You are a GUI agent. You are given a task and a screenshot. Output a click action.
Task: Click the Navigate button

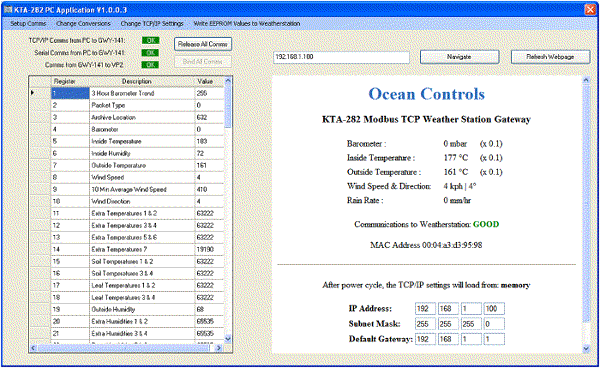(x=459, y=57)
